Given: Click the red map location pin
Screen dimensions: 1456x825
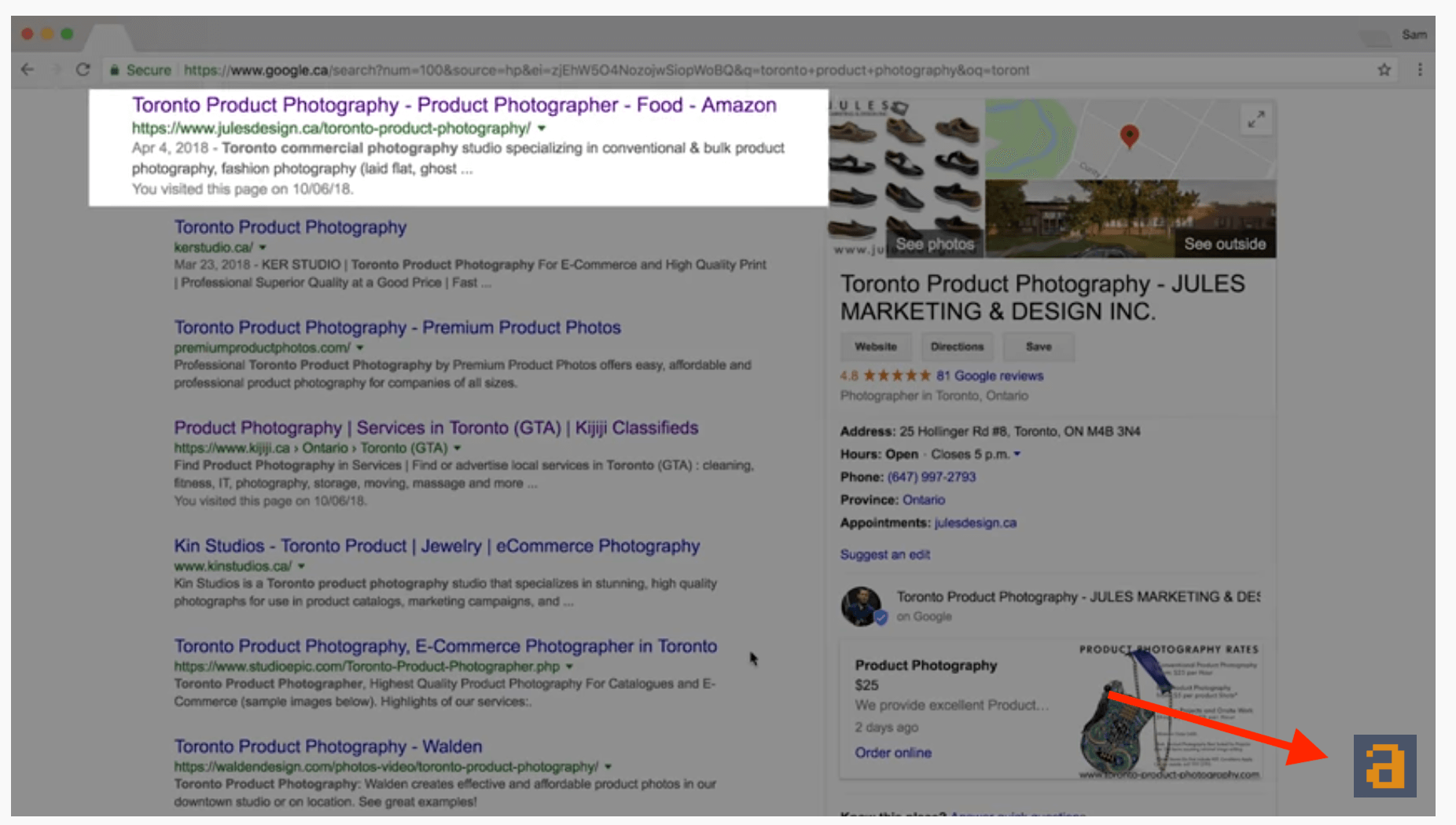Looking at the screenshot, I should tap(1129, 136).
